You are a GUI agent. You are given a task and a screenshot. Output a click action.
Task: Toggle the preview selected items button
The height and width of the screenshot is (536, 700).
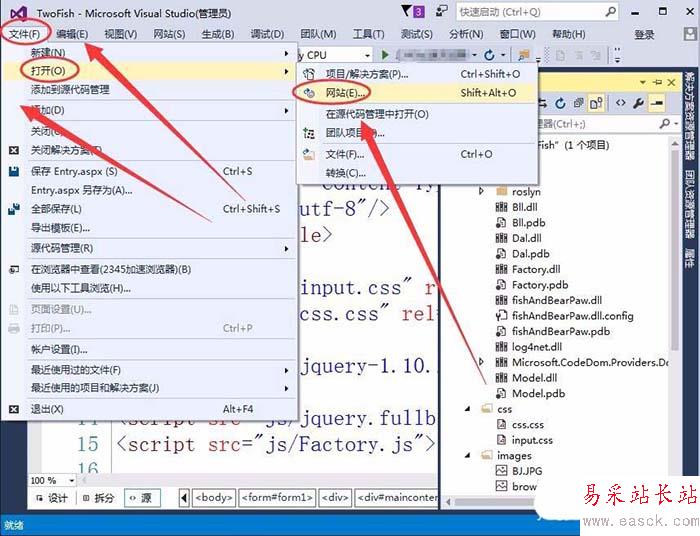[x=657, y=104]
